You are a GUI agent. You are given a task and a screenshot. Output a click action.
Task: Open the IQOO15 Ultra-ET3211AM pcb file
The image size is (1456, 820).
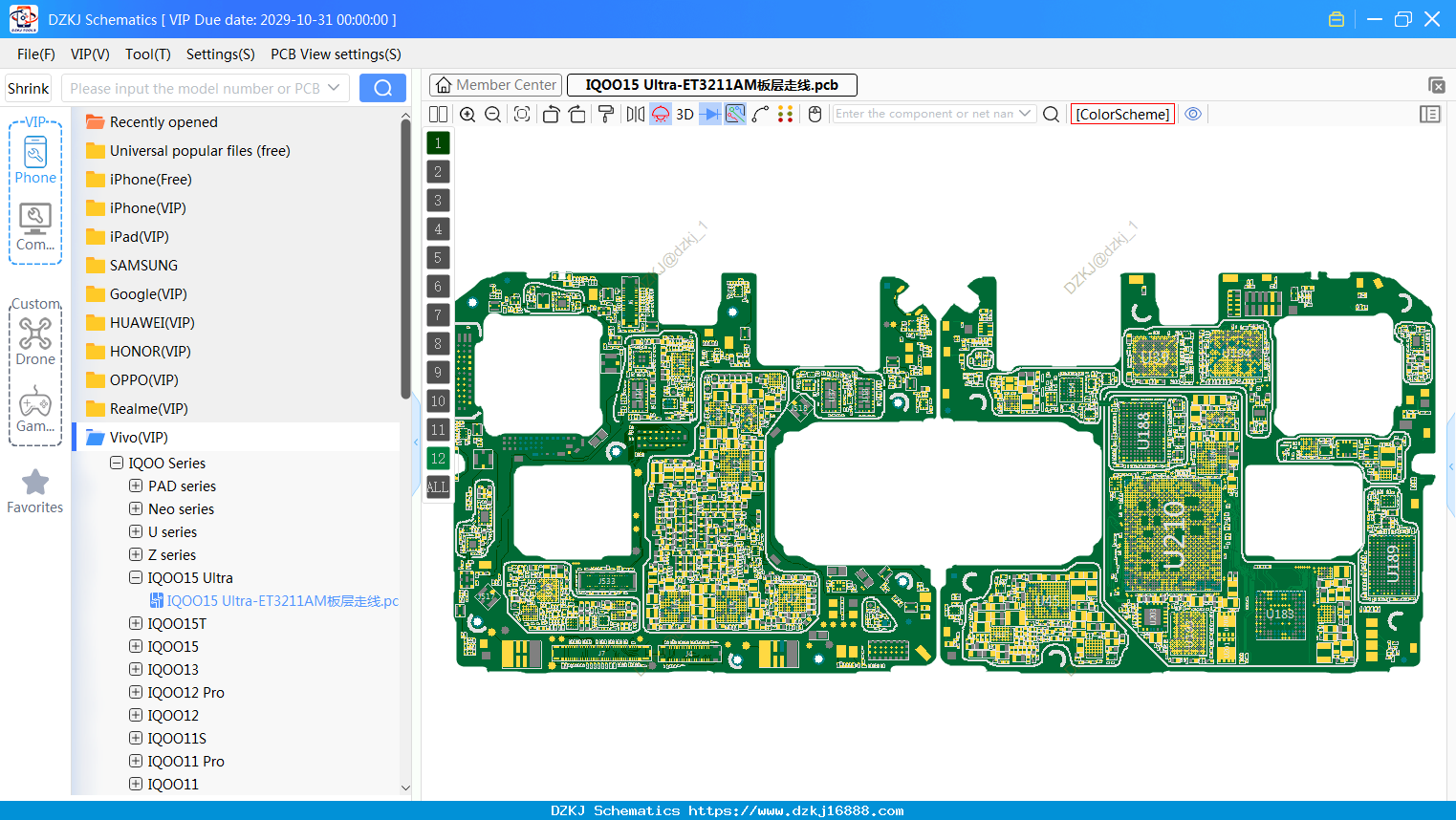(x=273, y=600)
